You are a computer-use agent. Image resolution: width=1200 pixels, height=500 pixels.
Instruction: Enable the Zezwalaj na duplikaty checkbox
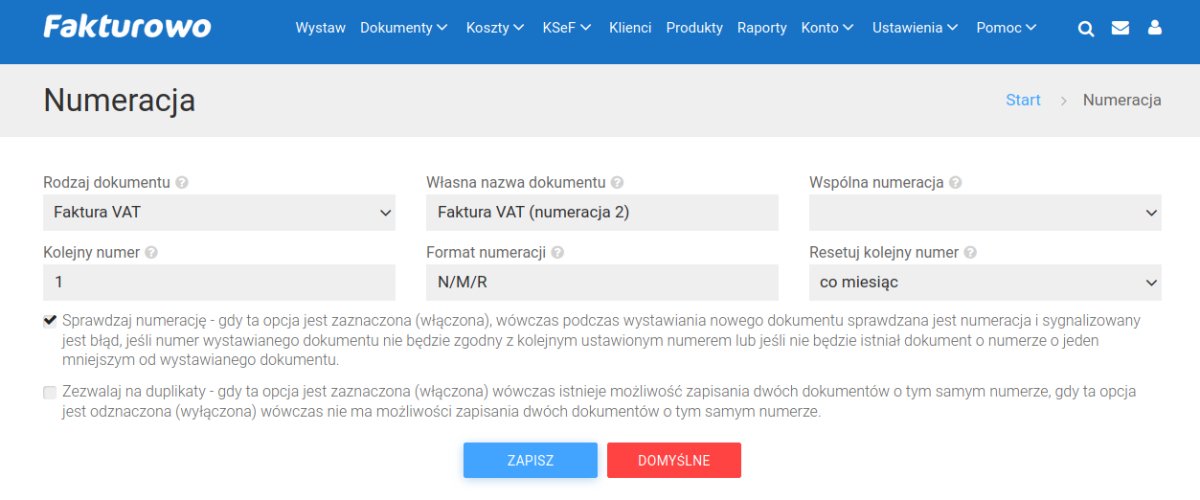coord(50,392)
